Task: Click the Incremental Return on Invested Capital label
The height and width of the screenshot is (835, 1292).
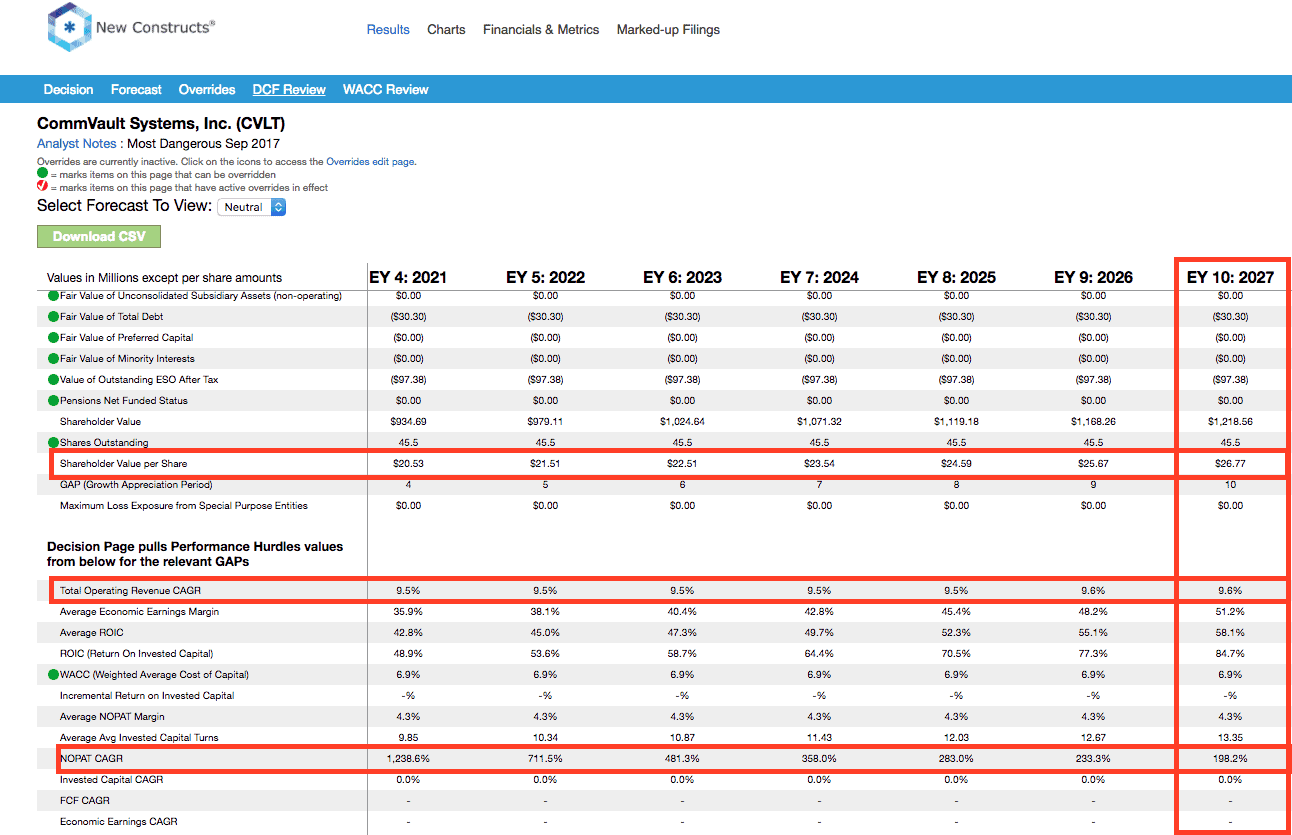Action: (147, 695)
